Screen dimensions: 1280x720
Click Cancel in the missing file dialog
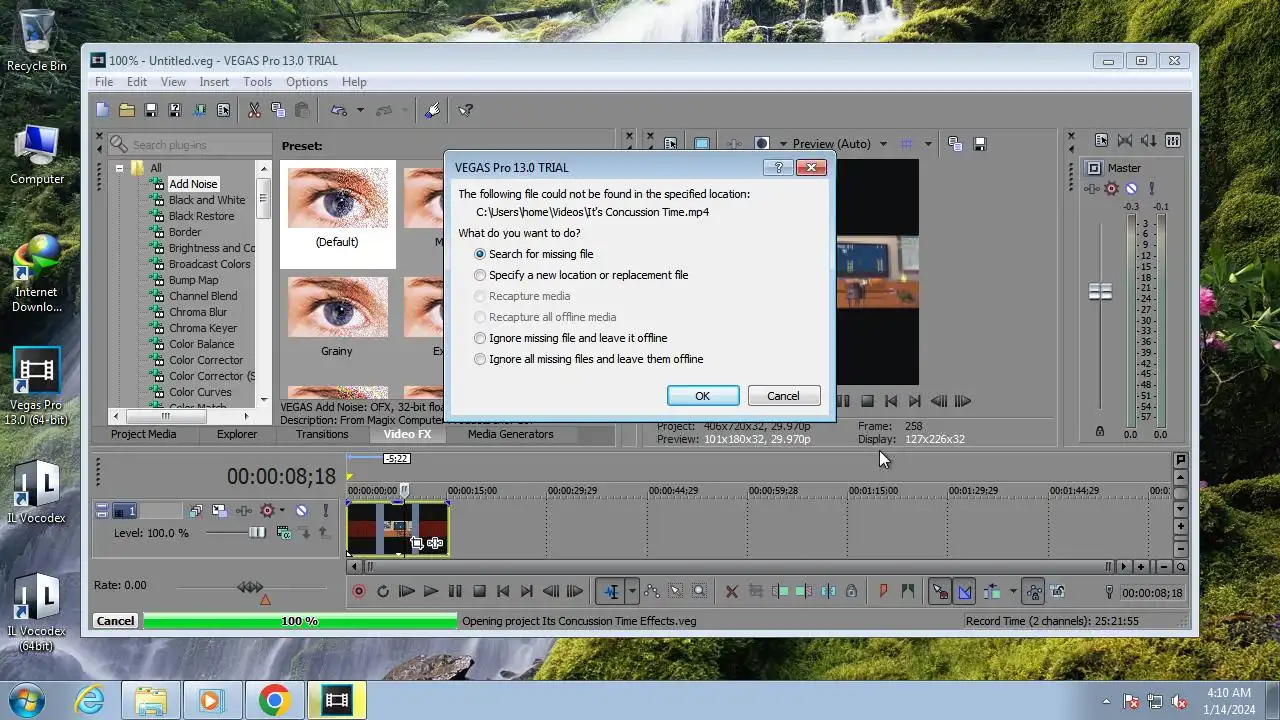[x=783, y=396]
